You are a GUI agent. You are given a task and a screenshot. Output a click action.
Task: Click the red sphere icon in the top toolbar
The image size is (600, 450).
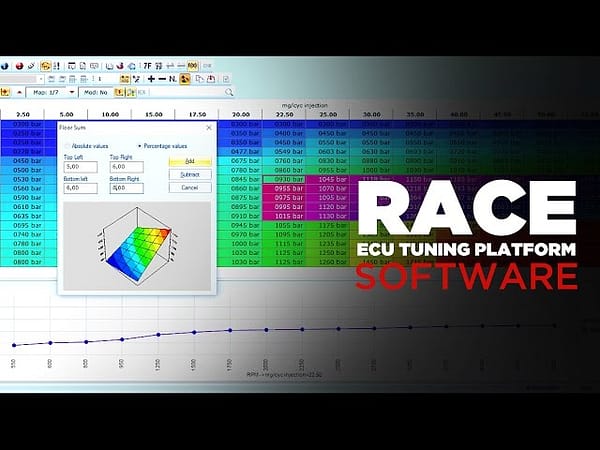[x=20, y=66]
